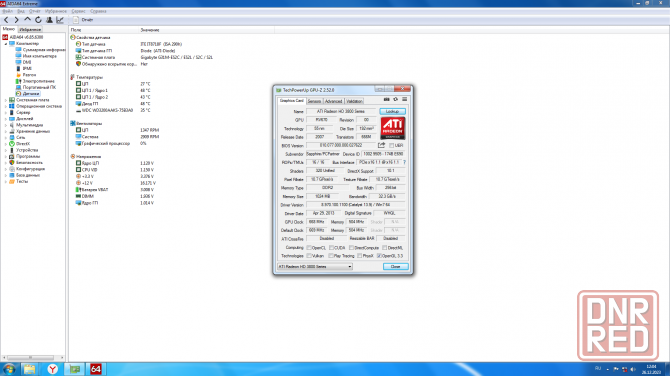Click Bus Interface question mark in GPU-Z
Screen dimensions: 670x376
click(x=404, y=162)
